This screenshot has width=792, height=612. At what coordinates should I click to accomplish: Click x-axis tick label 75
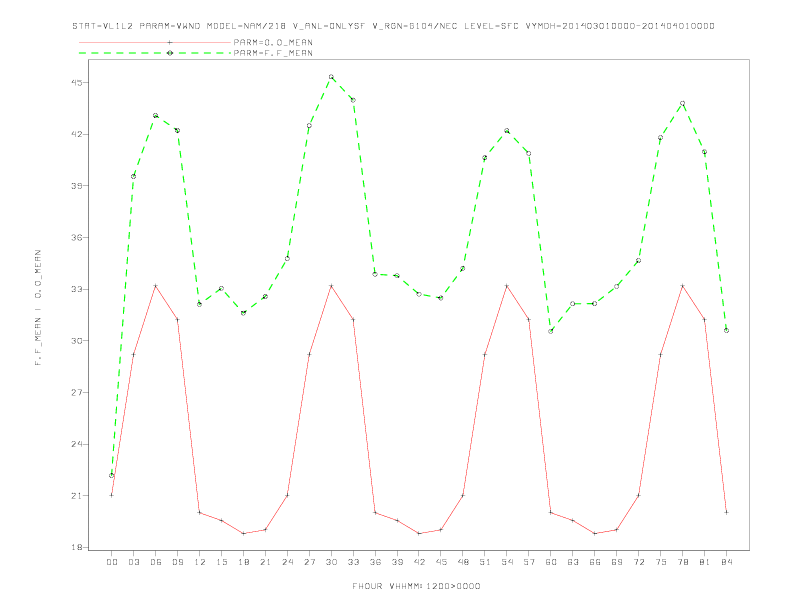[x=661, y=562]
